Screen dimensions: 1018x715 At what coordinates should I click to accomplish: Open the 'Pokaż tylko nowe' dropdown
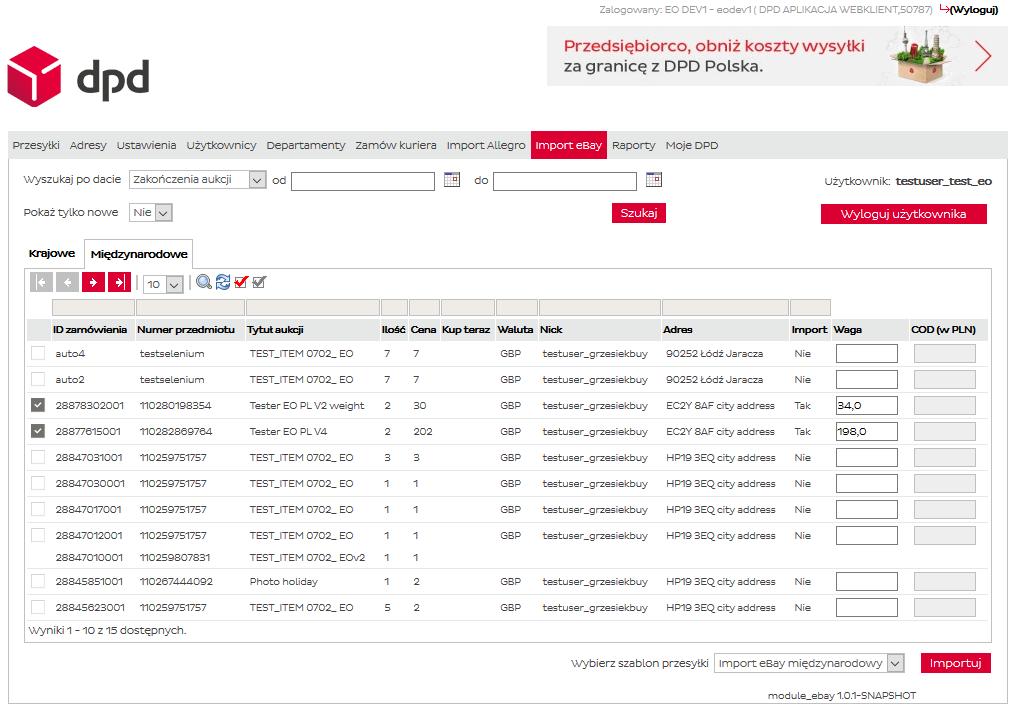tap(151, 212)
